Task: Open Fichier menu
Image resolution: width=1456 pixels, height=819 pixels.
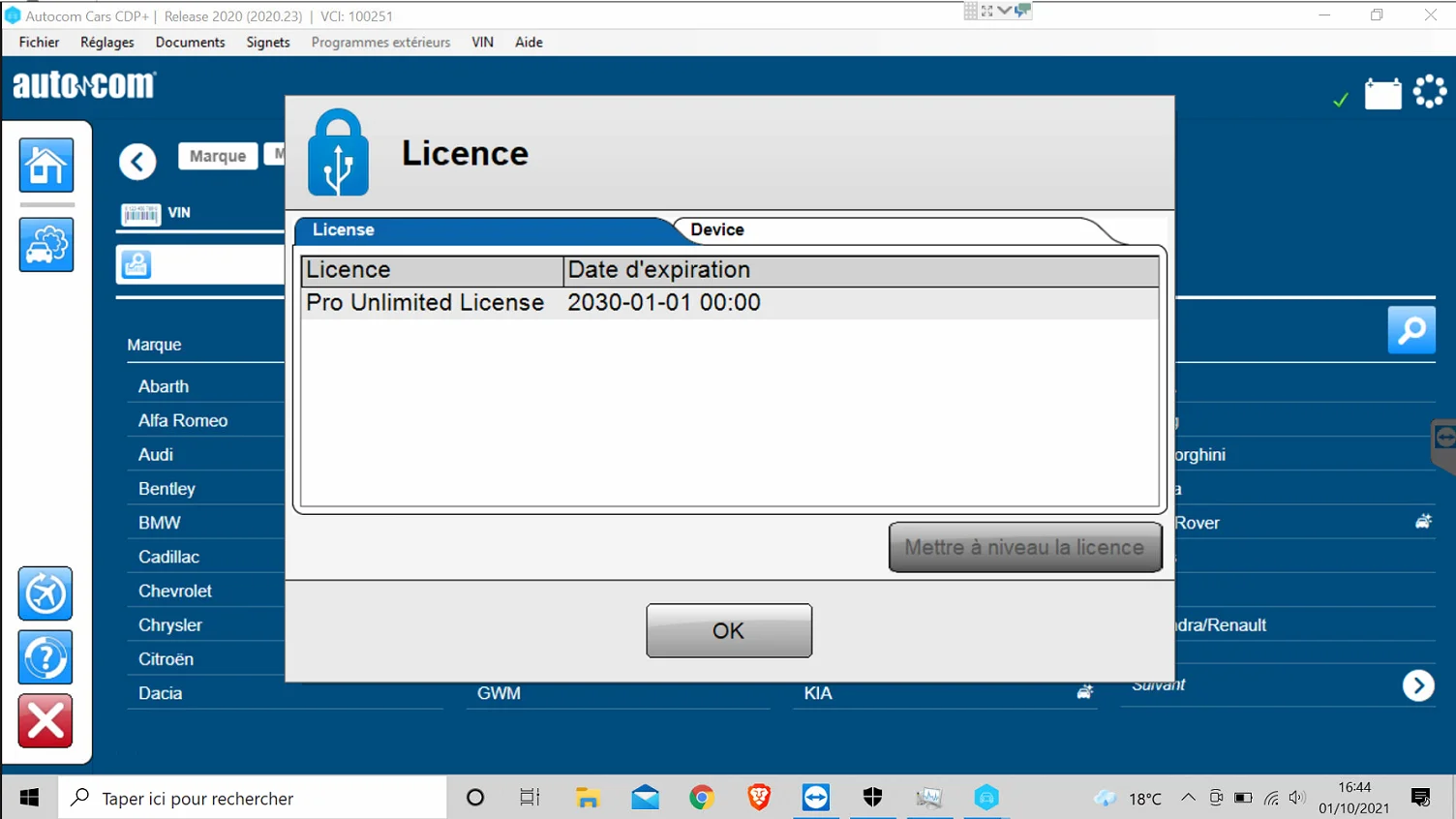Action: [x=39, y=43]
